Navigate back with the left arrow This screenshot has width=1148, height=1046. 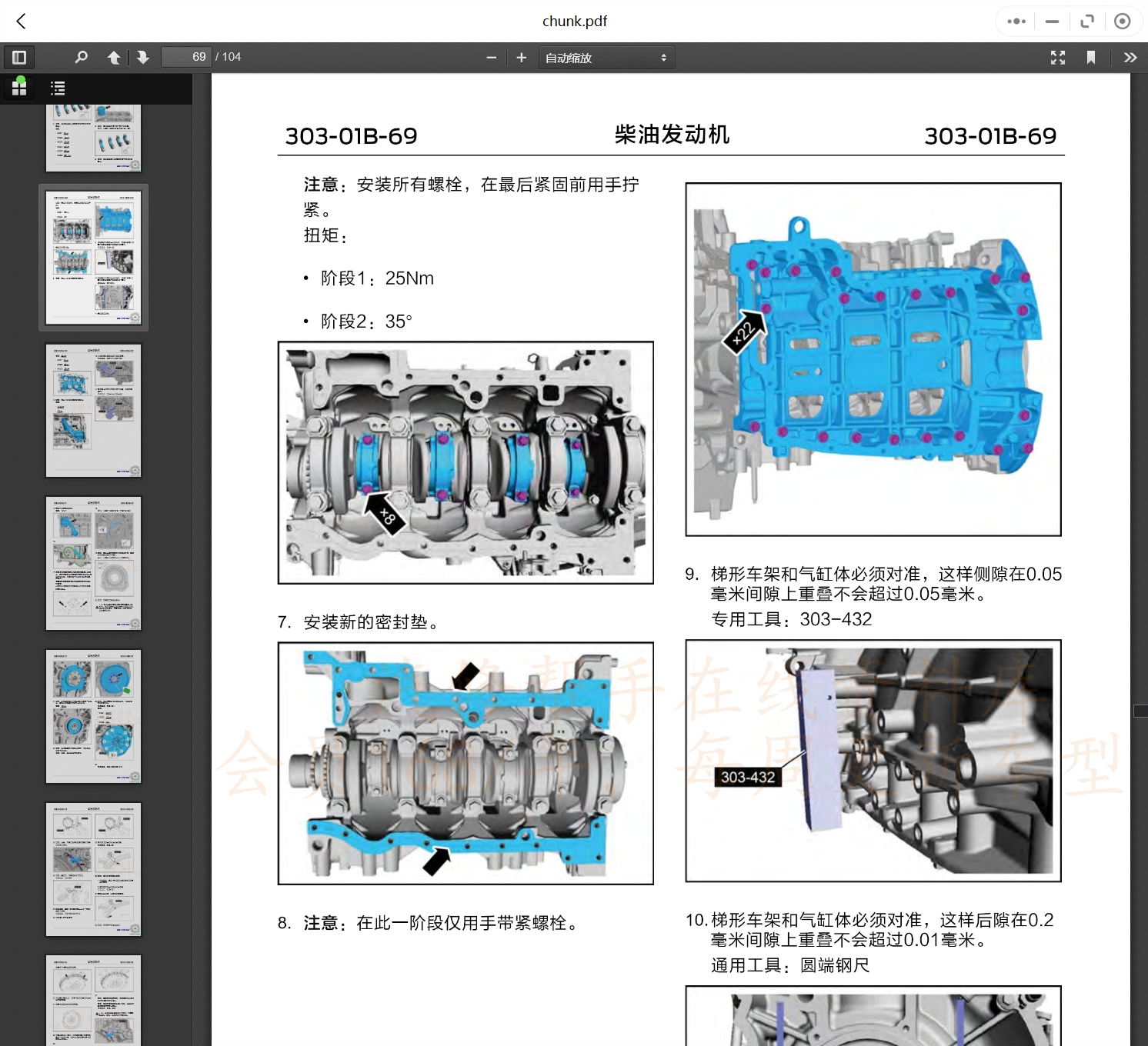tap(21, 21)
